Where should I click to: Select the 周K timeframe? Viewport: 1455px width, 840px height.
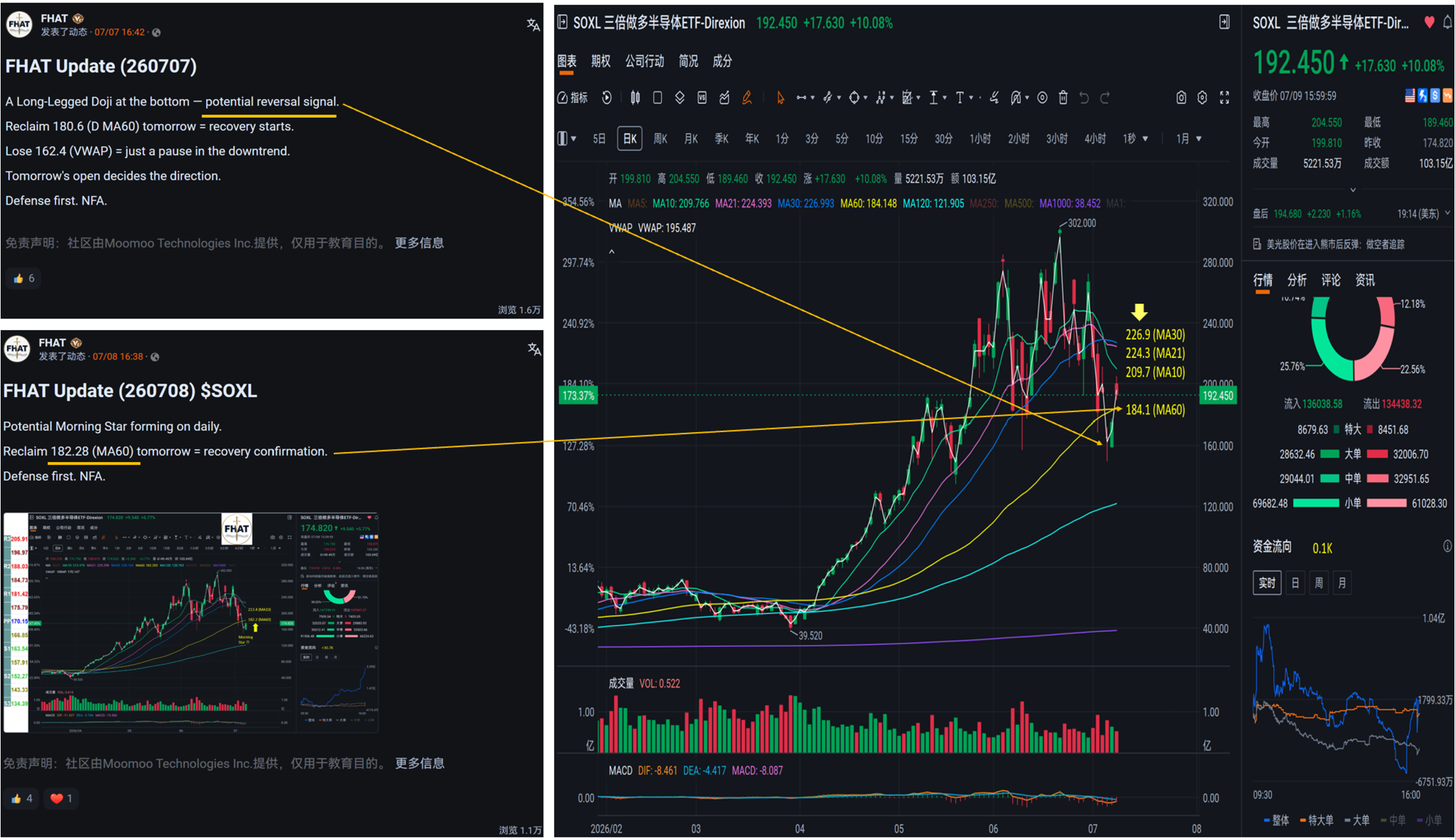pos(660,139)
